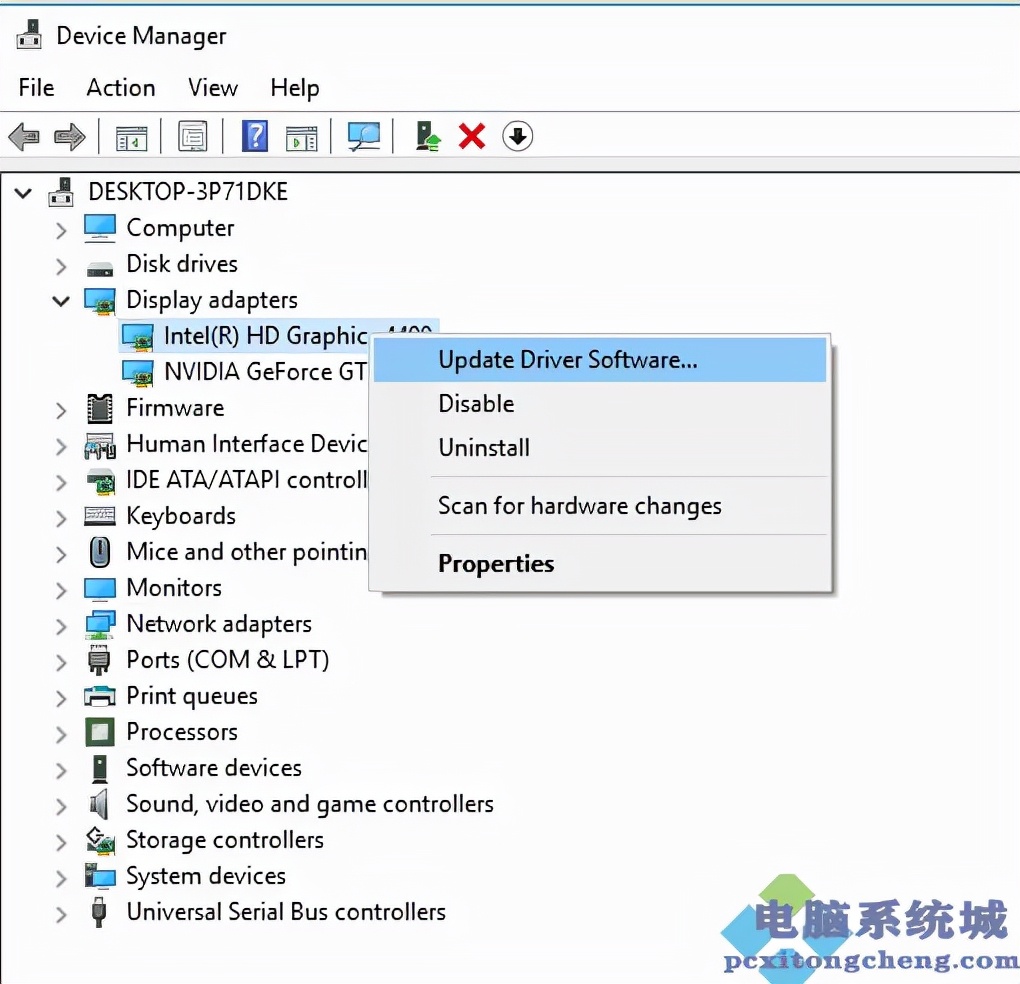
Task: Click the Forward navigation arrow
Action: (68, 136)
